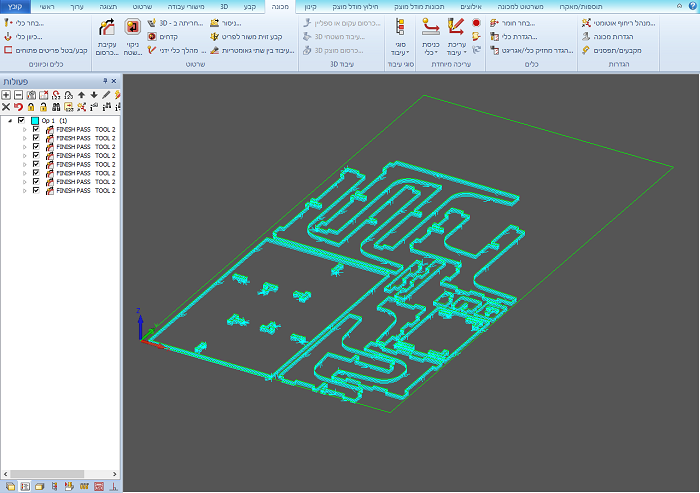
Task: Expand the sixth FINISH PASS TOOL 2 row
Action: [25, 173]
